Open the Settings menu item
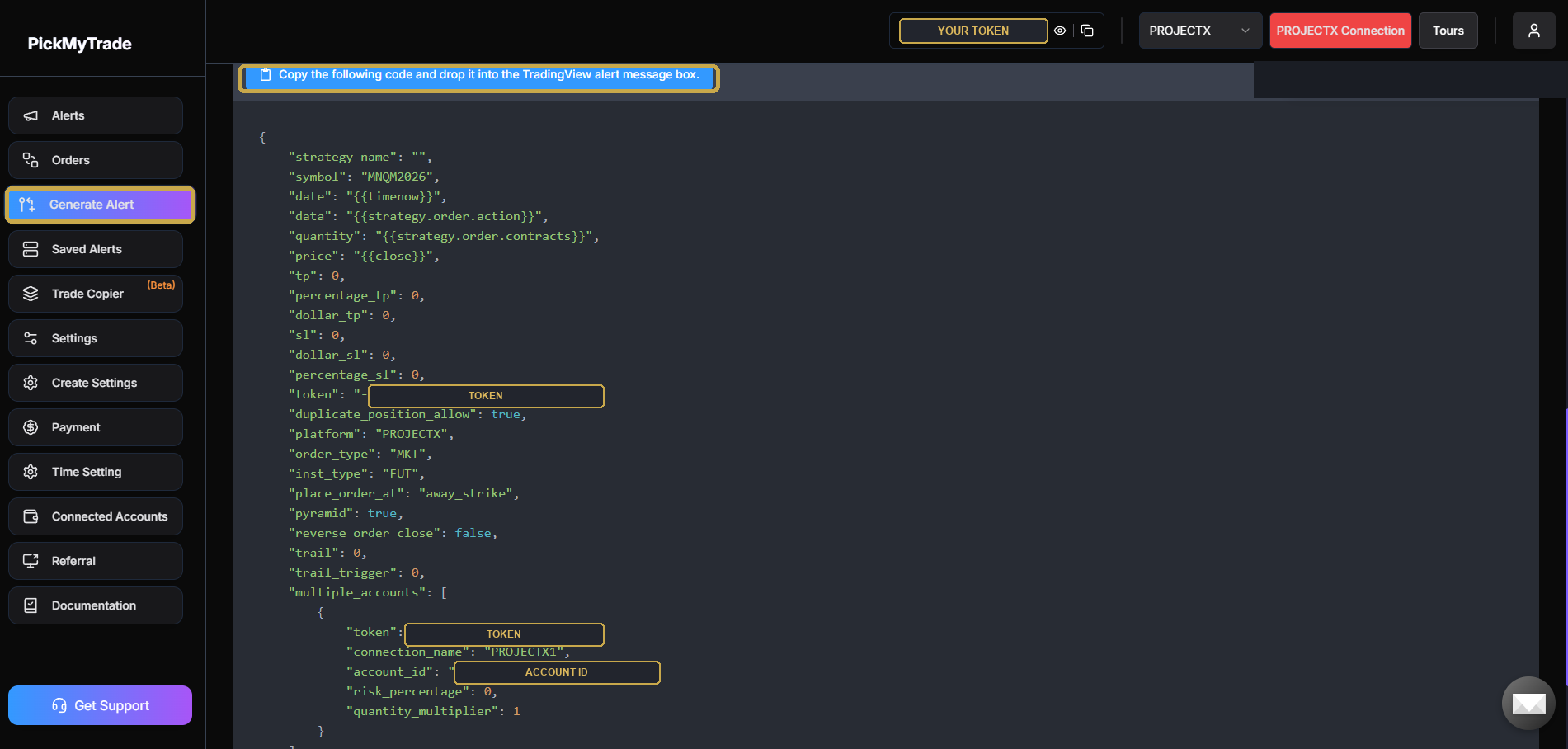Screen dimensions: 1568x749 96,338
